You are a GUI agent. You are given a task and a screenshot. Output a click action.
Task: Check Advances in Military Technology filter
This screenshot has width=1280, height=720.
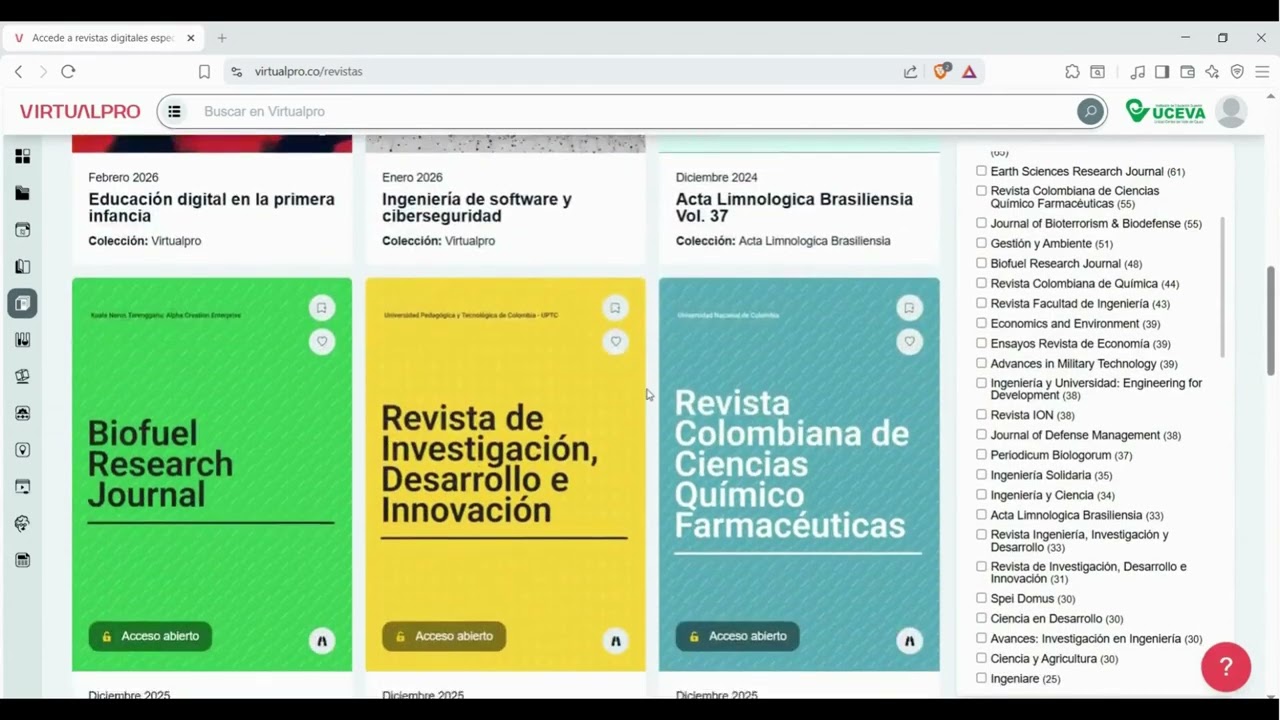tap(981, 363)
